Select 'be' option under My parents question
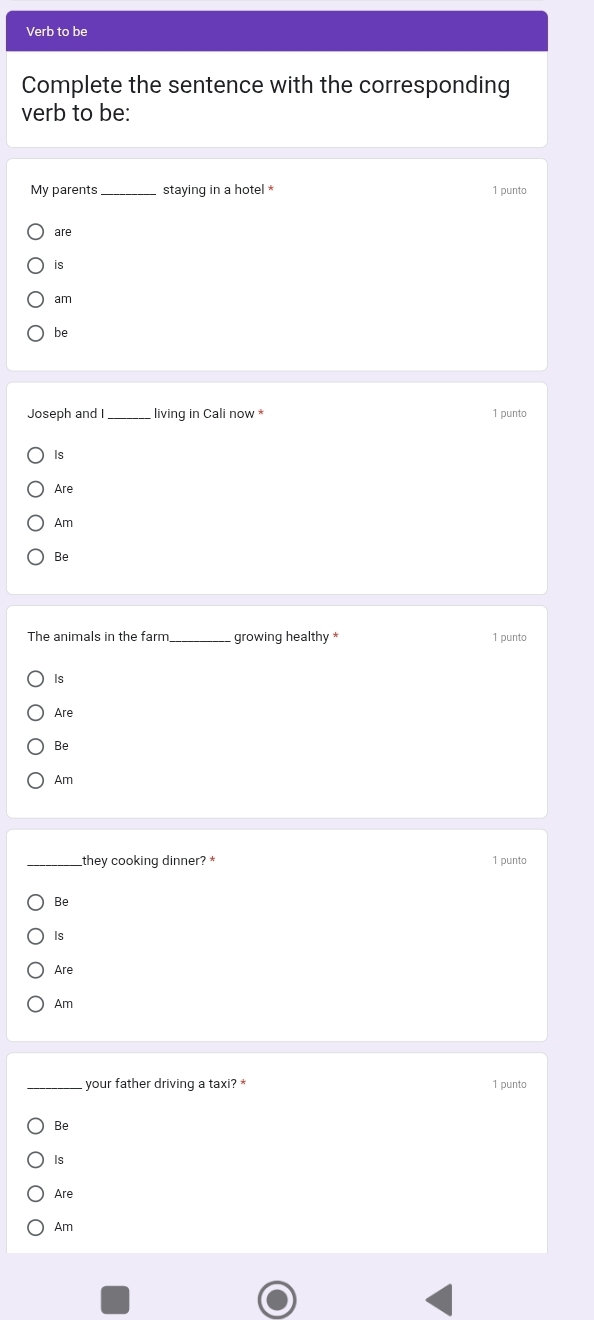The image size is (594, 1320). (36, 332)
